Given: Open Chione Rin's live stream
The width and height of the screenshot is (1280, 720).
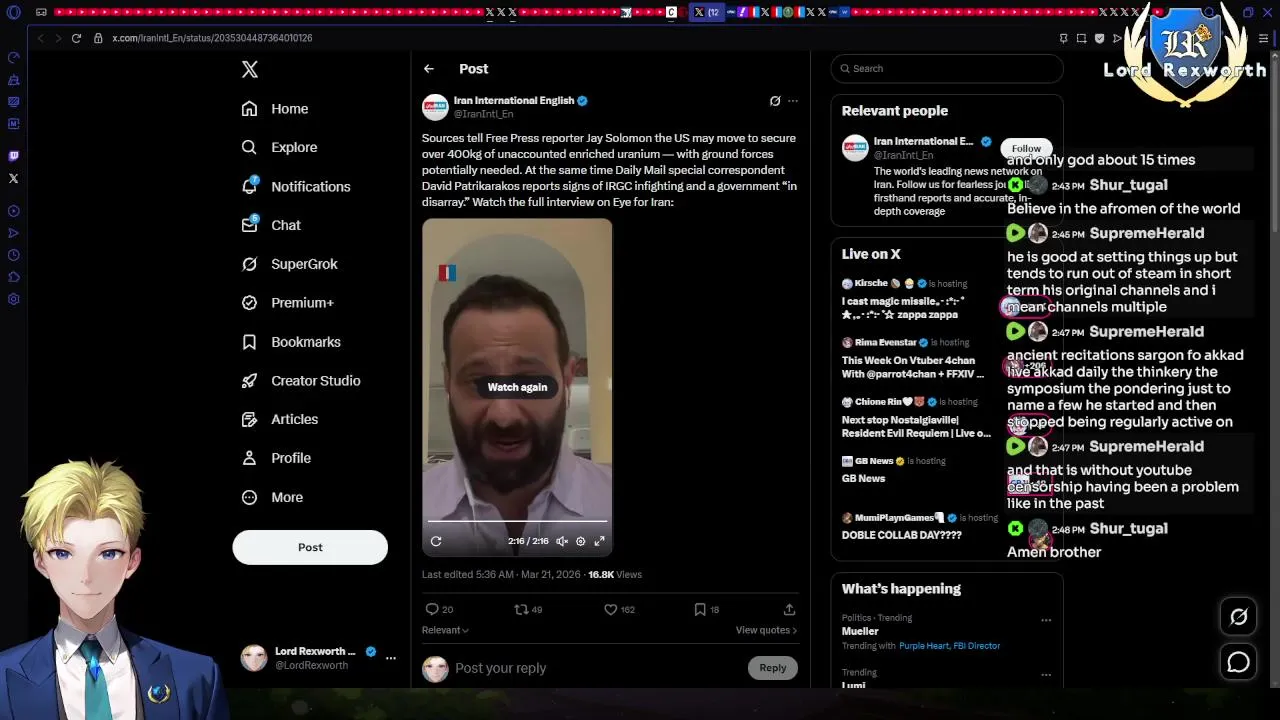Looking at the screenshot, I should pyautogui.click(x=920, y=417).
